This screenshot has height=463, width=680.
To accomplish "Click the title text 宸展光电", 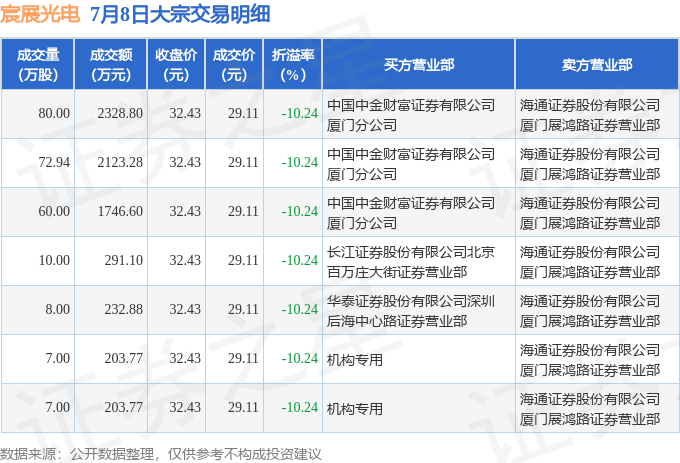I will point(40,14).
